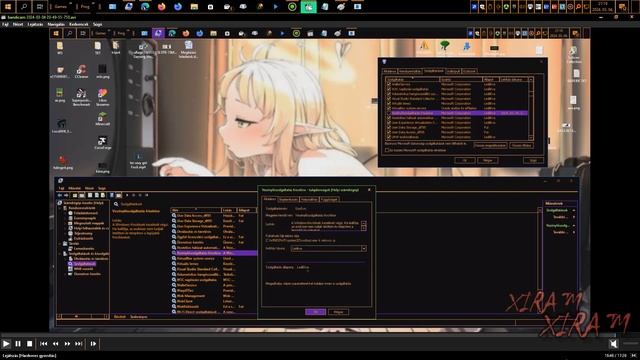Viewport: 640px width, 360px height.
Task: Uncheck WalletService in msconfig services list
Action: [x=389, y=84]
